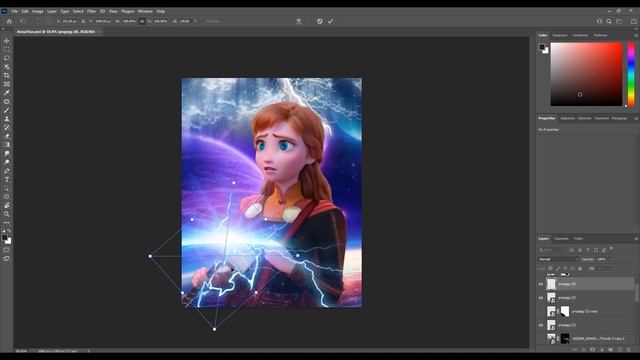The image size is (640, 360).
Task: Select the Blur tool
Action: click(x=7, y=153)
